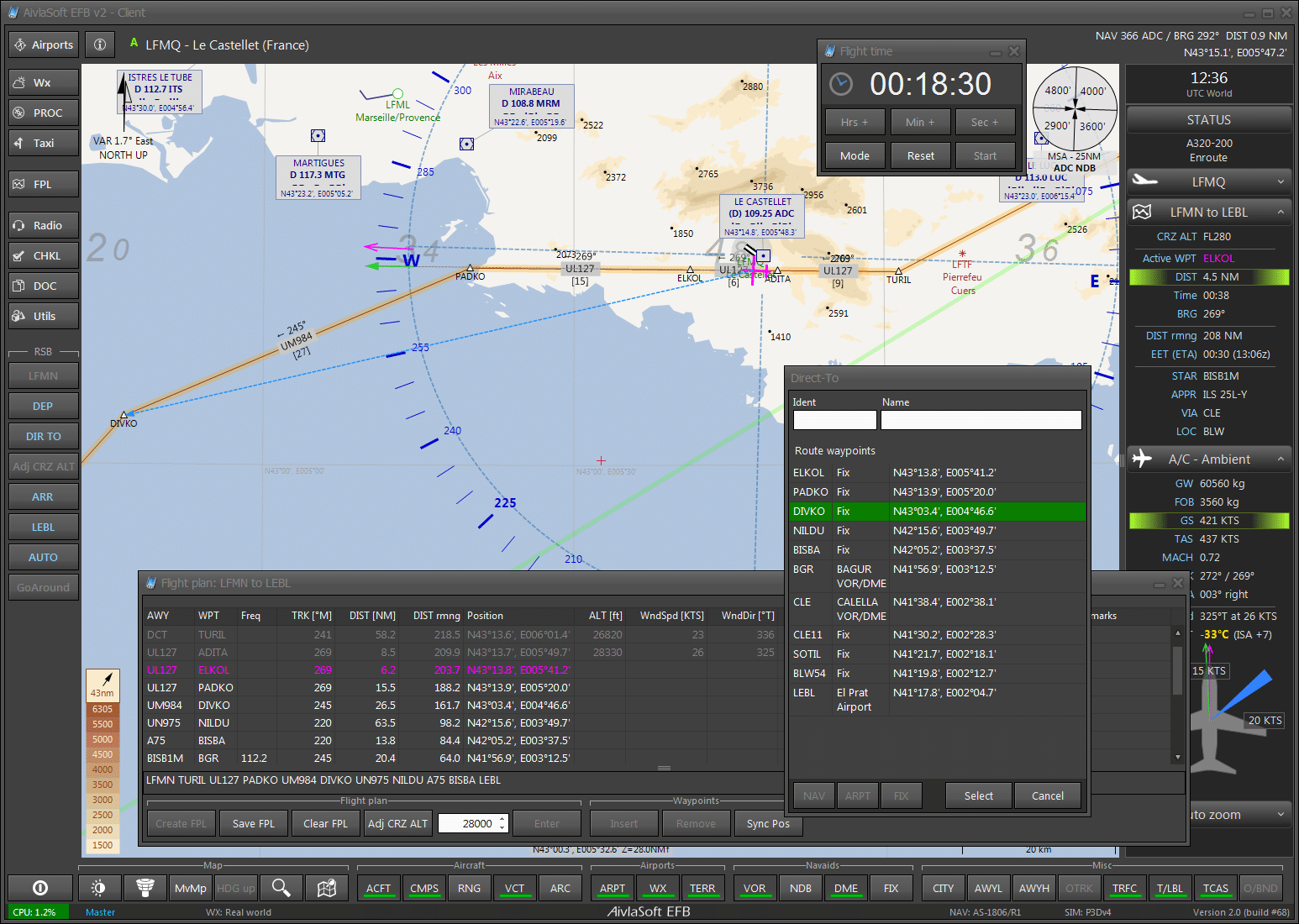Collapse the A/C - Ambient section

click(1281, 459)
